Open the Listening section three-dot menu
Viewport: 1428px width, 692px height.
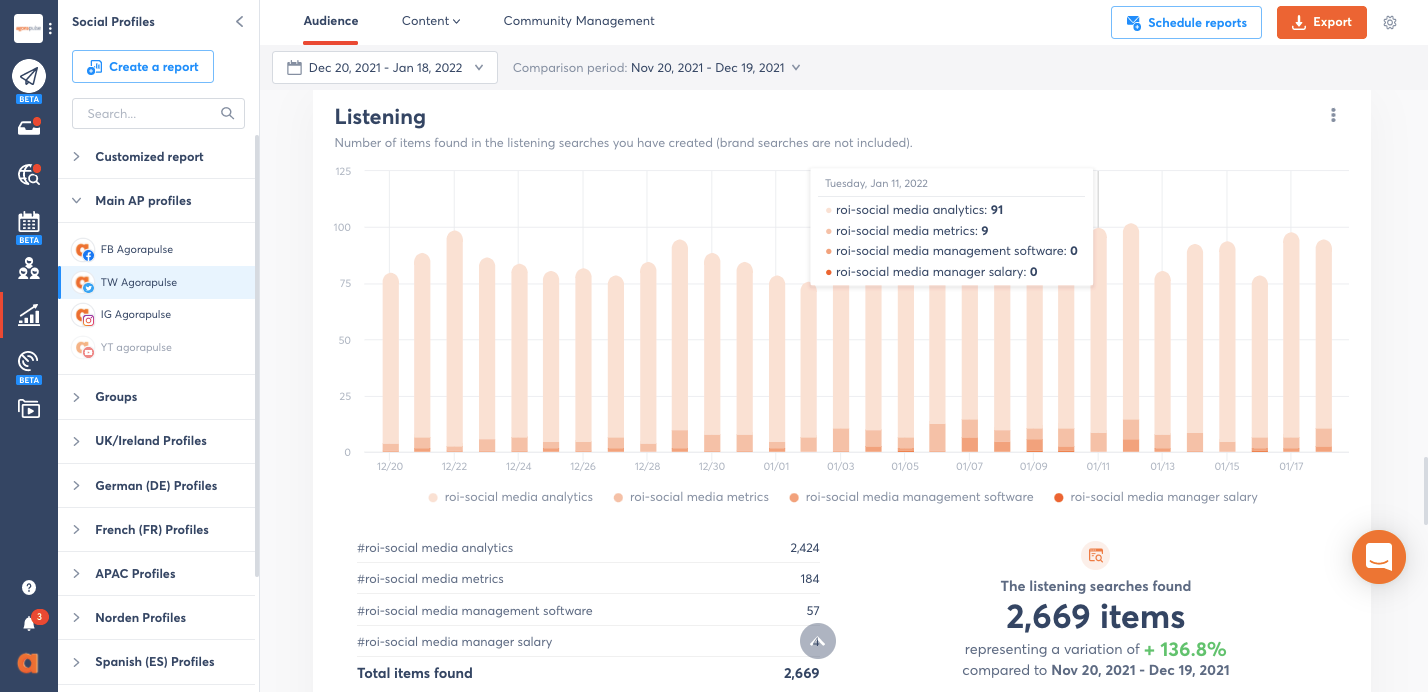(x=1333, y=115)
